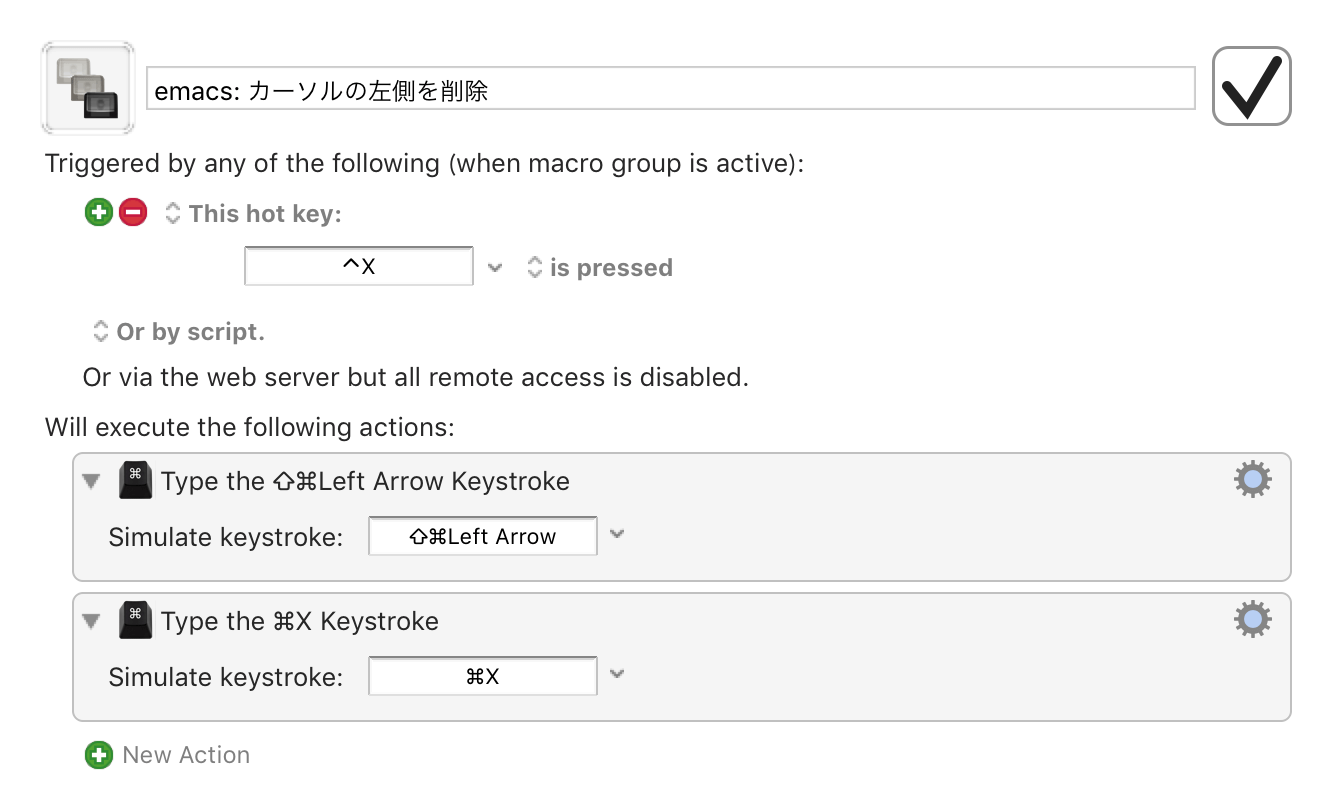The image size is (1332, 810).
Task: Select the 'Type the ⌘X Keystroke' title
Action: coord(300,621)
